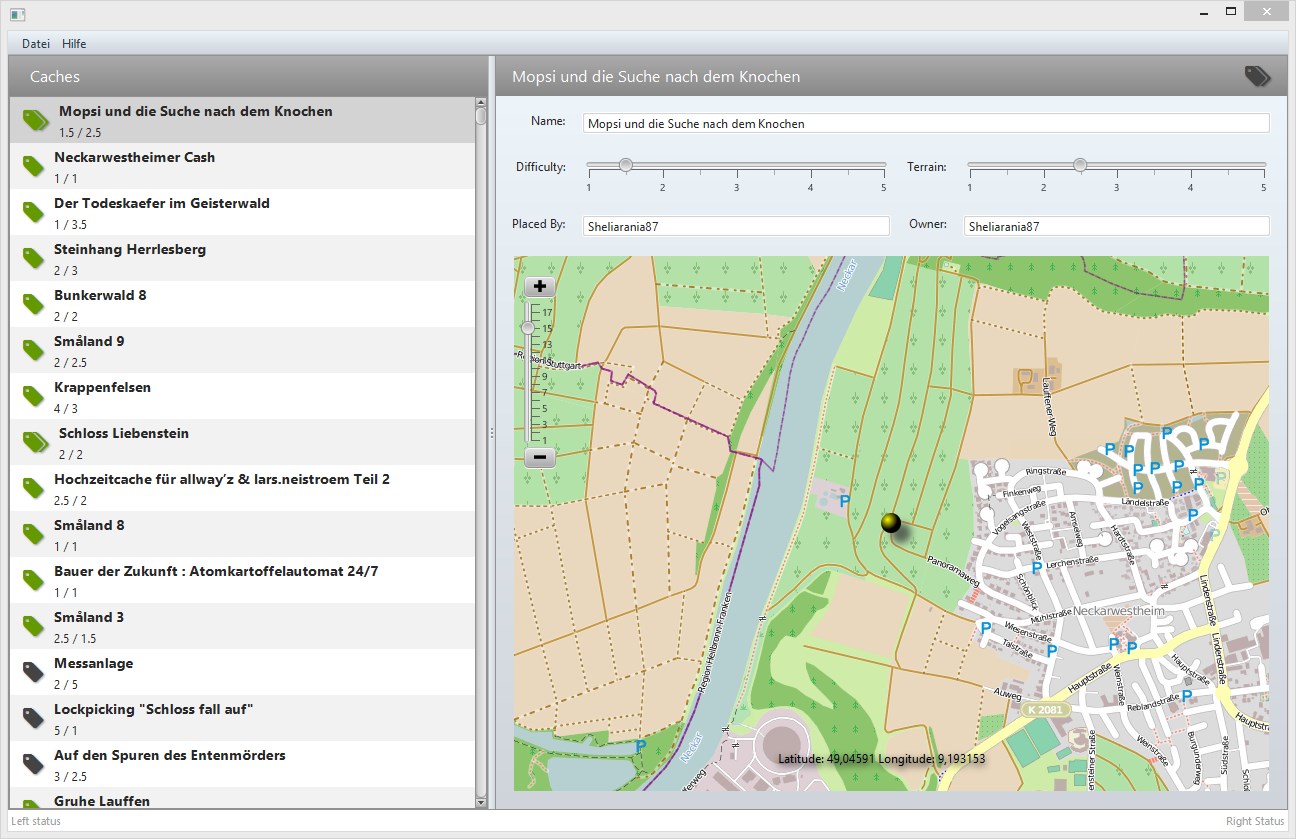Click scroll down arrow of caches list
The width and height of the screenshot is (1296, 839).
[481, 801]
